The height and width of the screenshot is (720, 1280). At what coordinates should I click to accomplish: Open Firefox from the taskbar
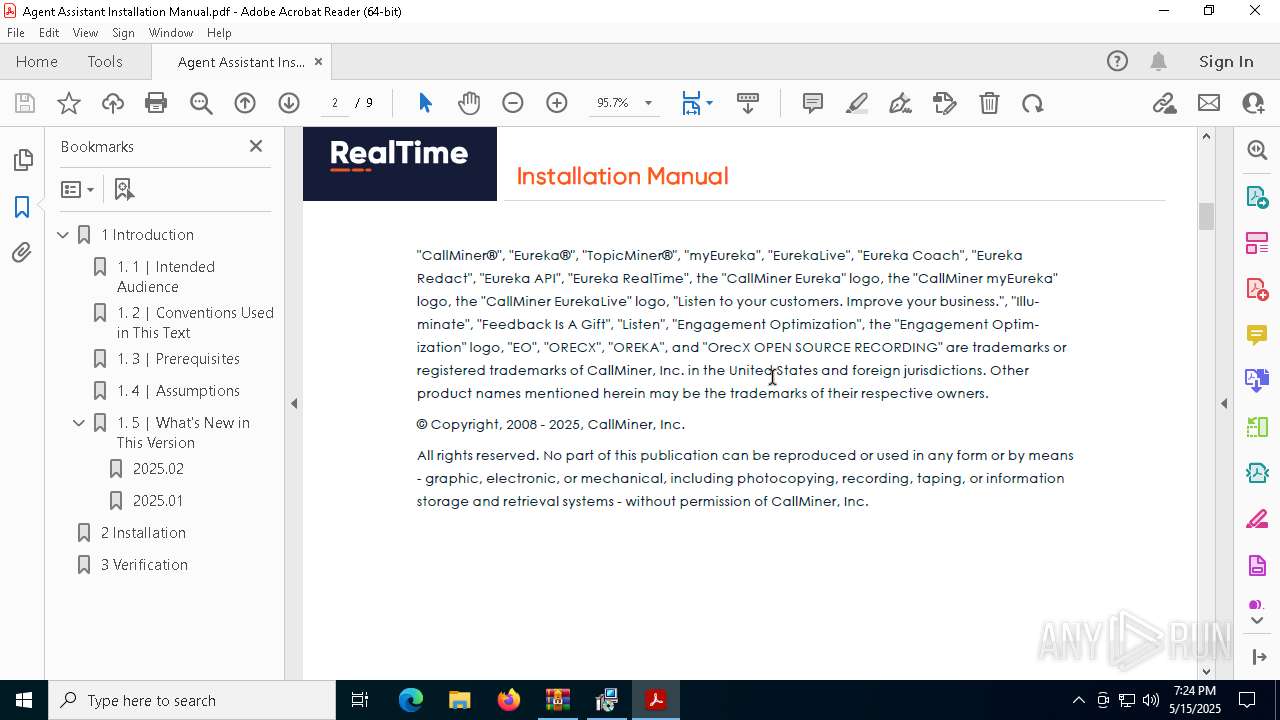[509, 700]
